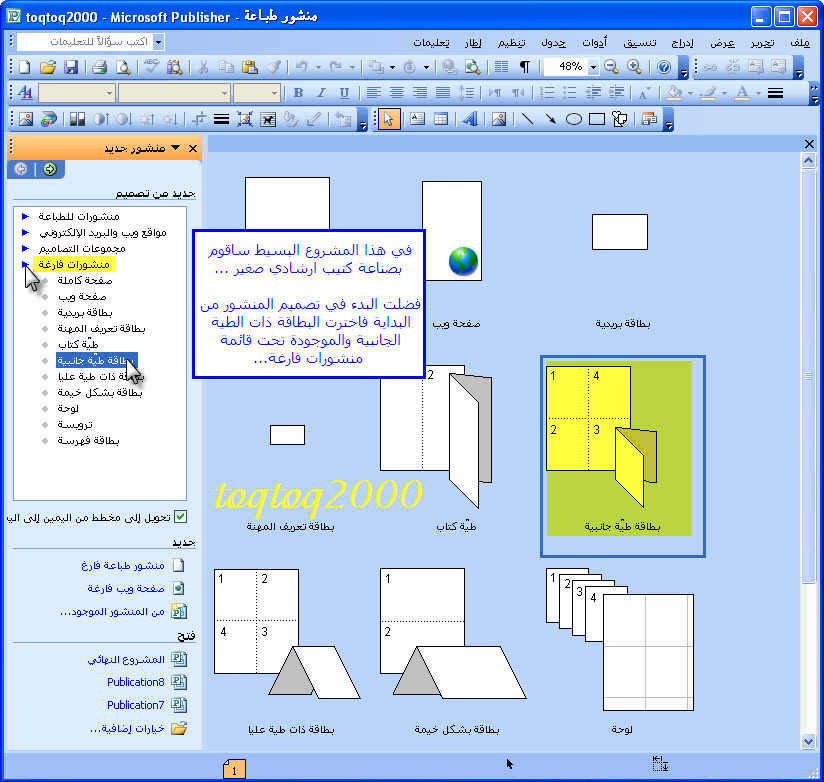This screenshot has height=782, width=824.
Task: Open the ملف menu
Action: coord(800,43)
